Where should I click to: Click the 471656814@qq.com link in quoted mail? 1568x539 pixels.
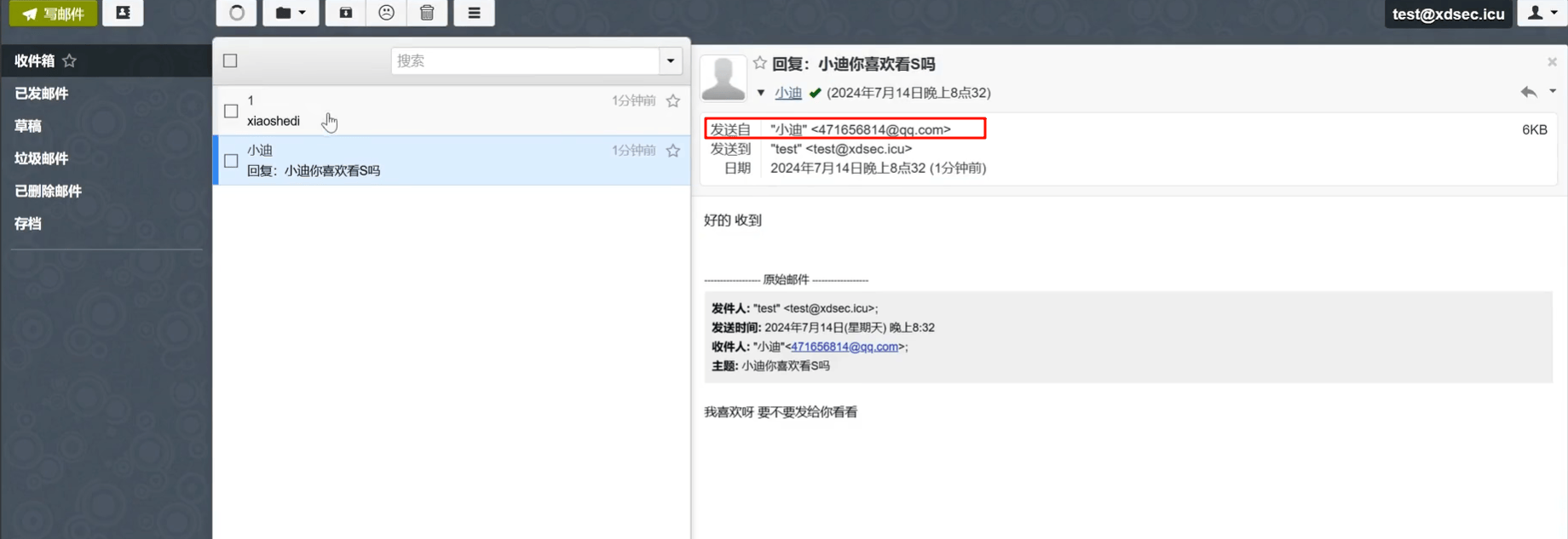point(845,347)
